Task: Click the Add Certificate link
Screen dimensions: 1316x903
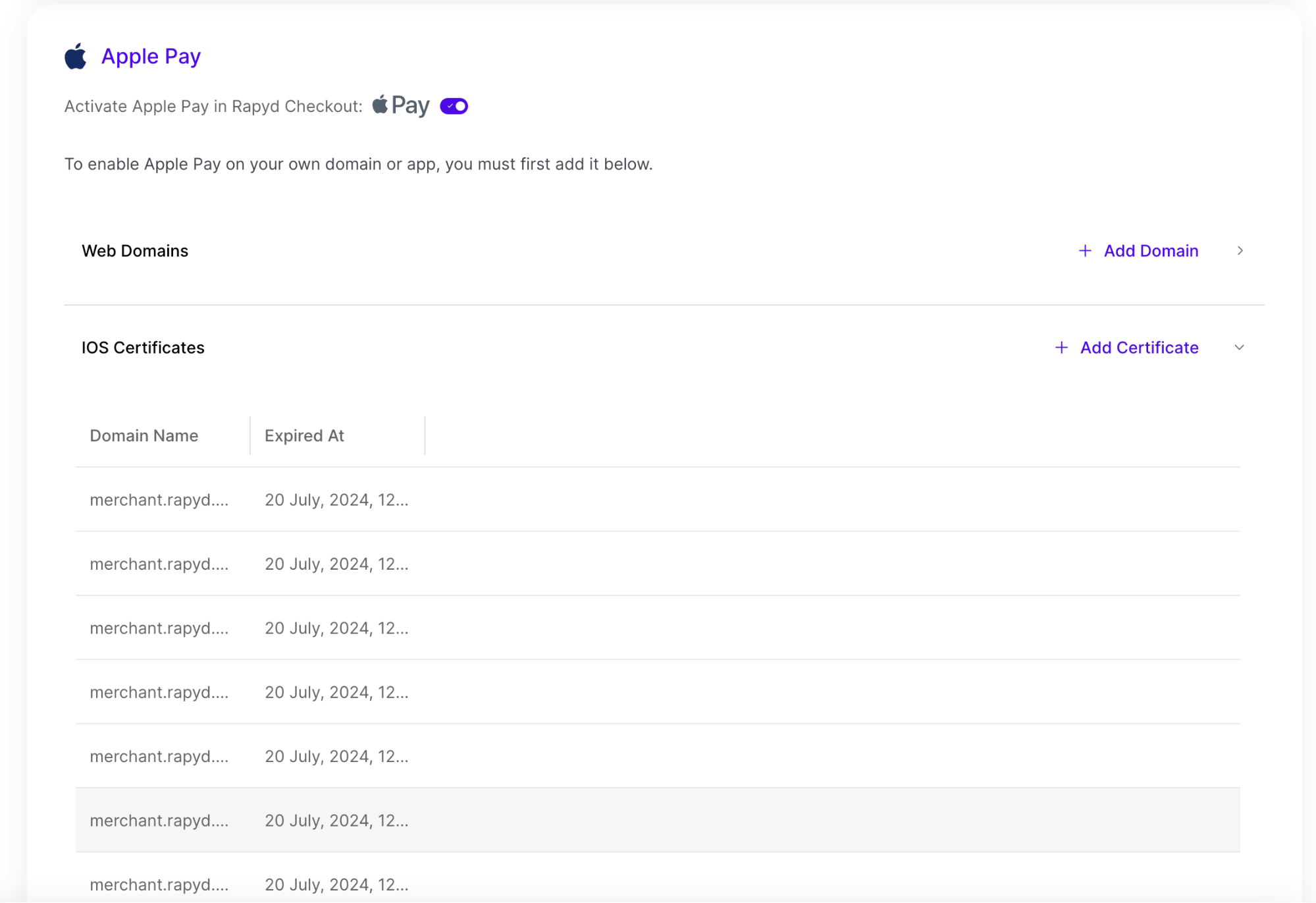Action: click(1139, 348)
